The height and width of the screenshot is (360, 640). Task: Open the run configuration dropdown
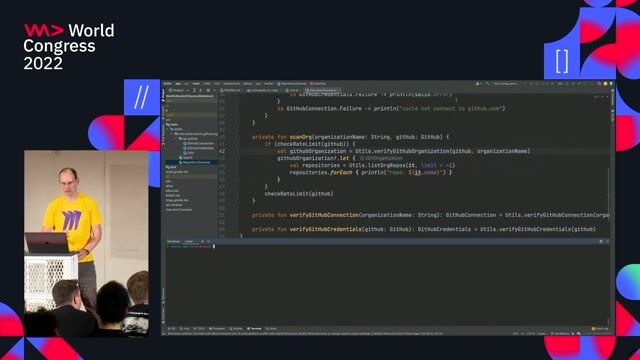[x=505, y=84]
